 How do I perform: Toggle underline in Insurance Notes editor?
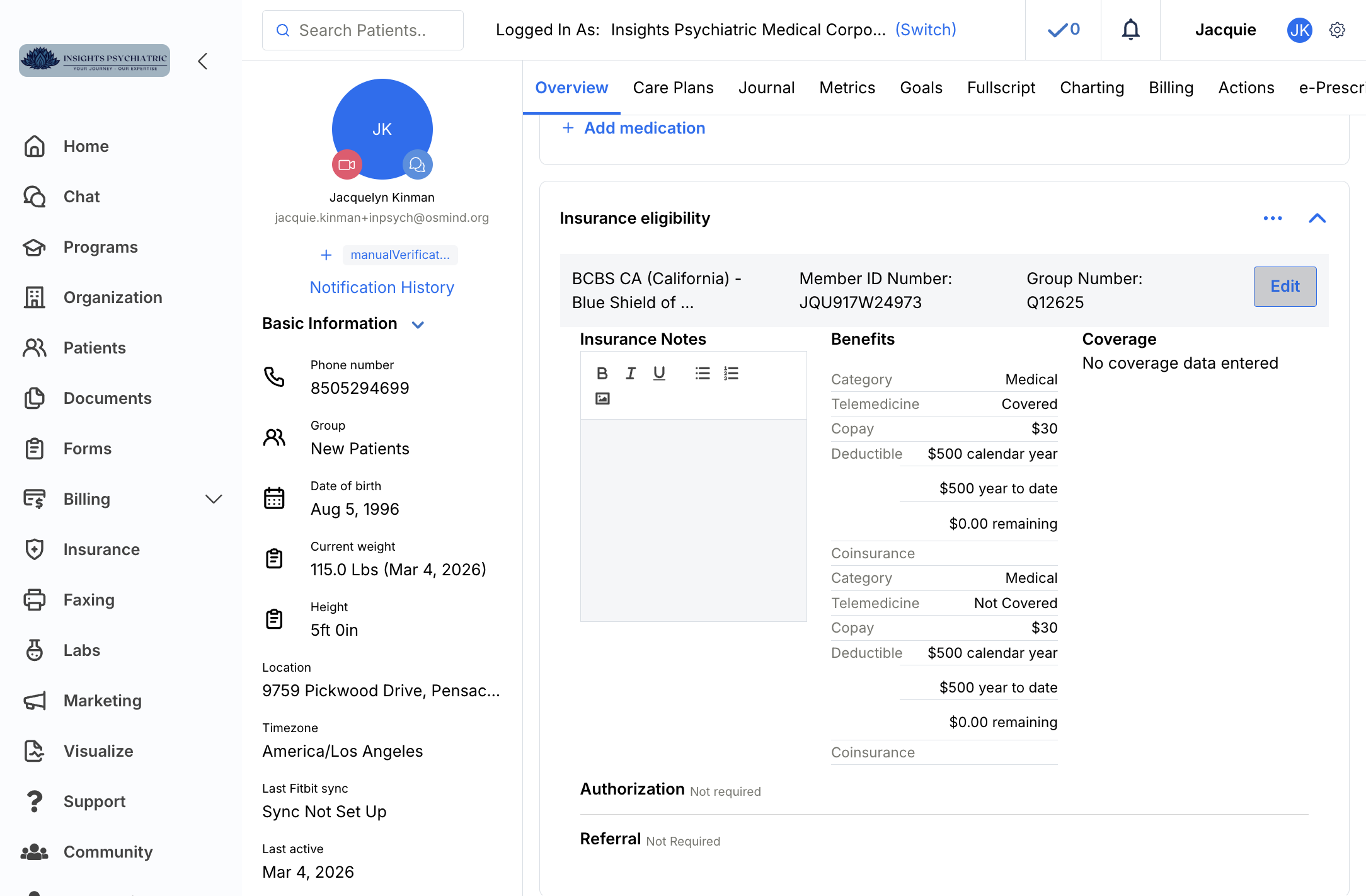(x=659, y=373)
